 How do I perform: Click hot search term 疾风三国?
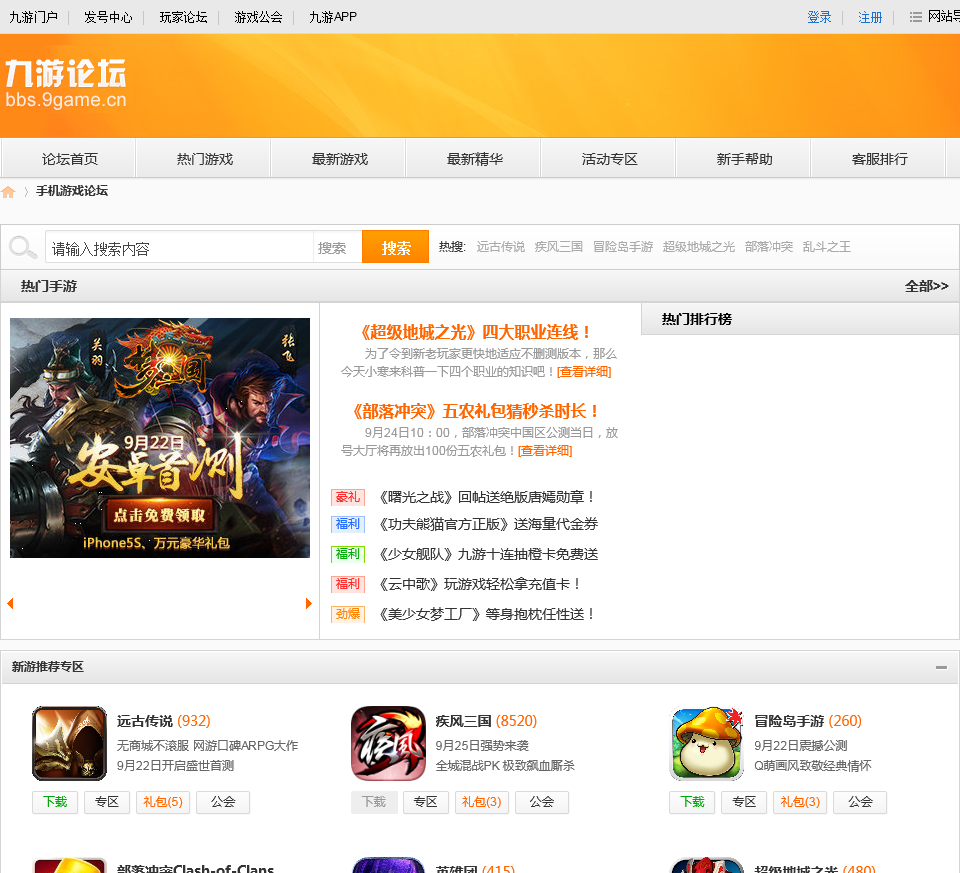[x=558, y=247]
